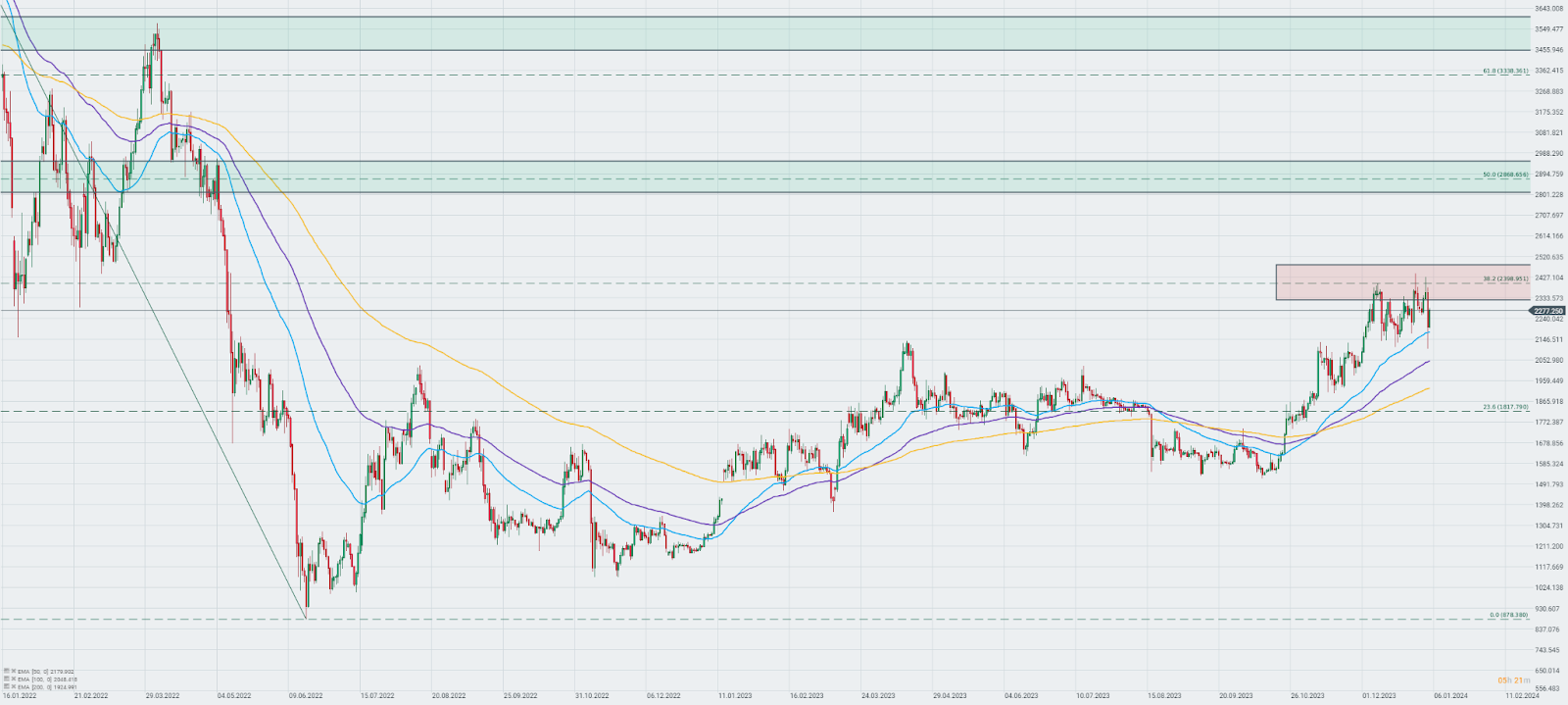Click date label 26.10.2023 on time axis
1568x705 pixels.
[x=1307, y=696]
